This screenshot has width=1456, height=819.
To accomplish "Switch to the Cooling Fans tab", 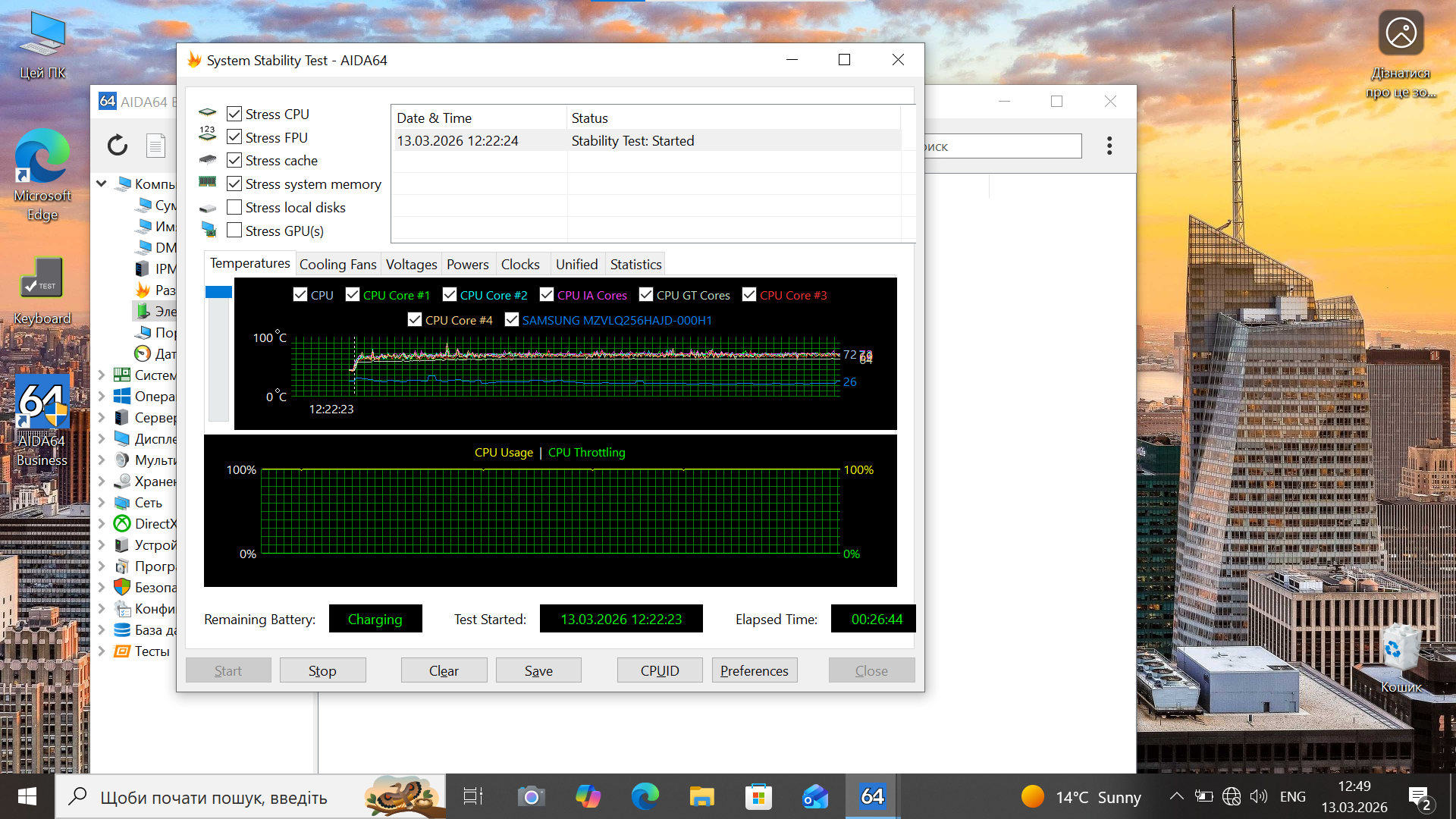I will coord(337,265).
